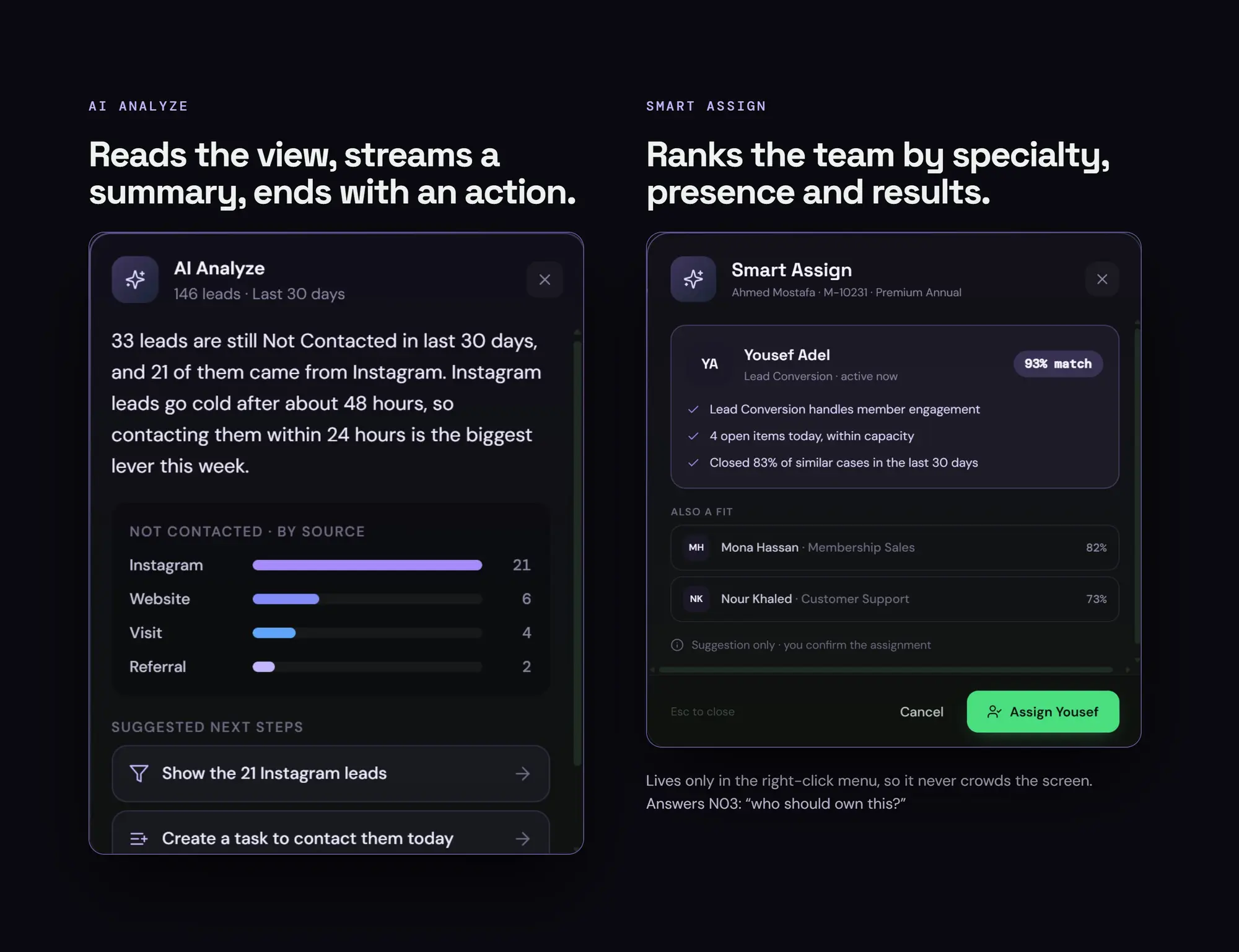Click the ALSO A FIT label
1239x952 pixels.
(701, 512)
